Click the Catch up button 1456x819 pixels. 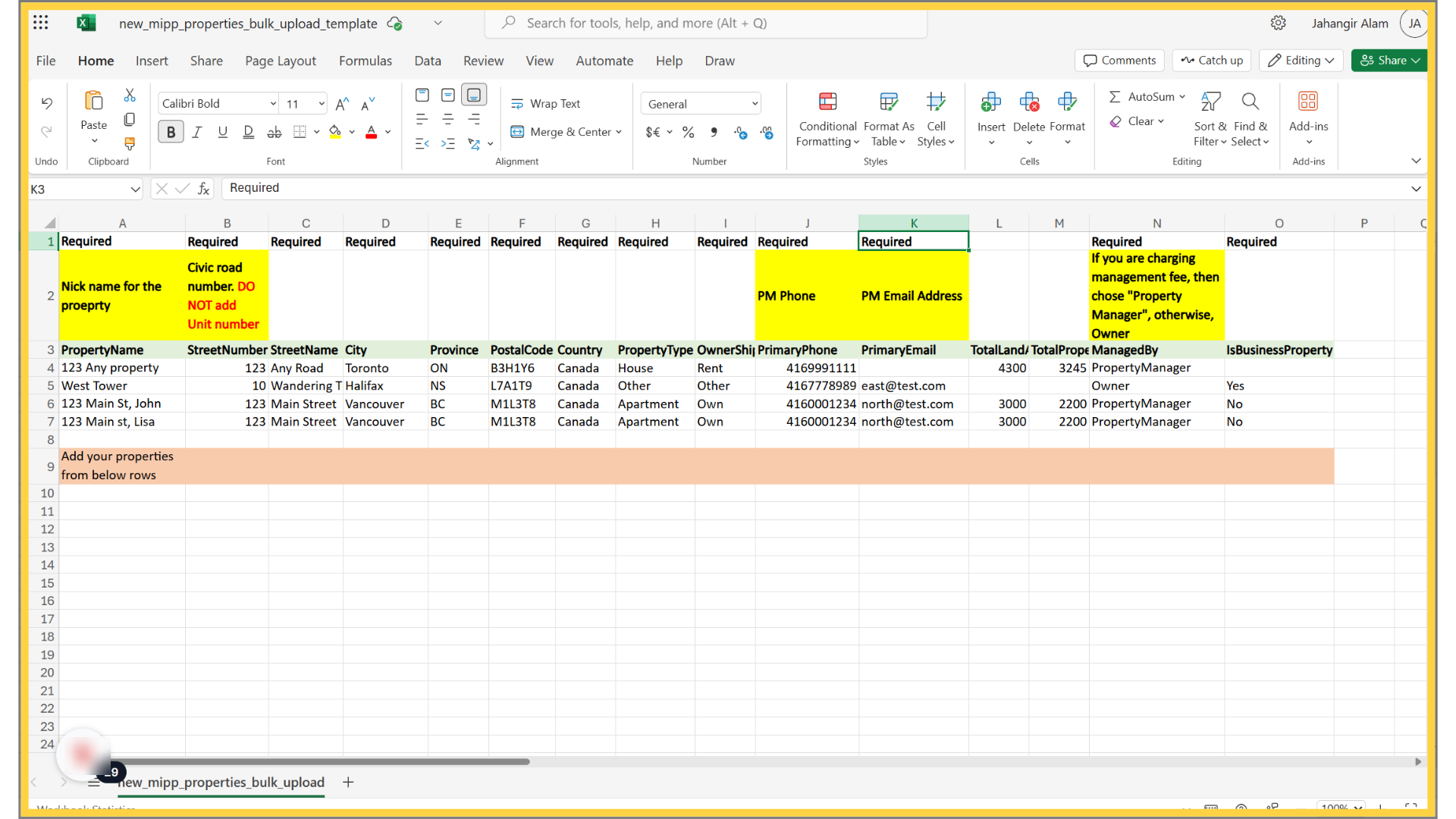(x=1212, y=61)
